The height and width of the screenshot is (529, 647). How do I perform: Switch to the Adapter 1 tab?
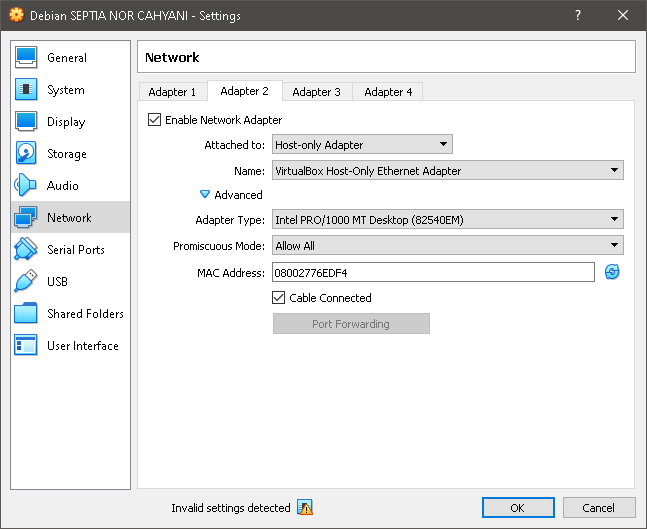coord(172,92)
